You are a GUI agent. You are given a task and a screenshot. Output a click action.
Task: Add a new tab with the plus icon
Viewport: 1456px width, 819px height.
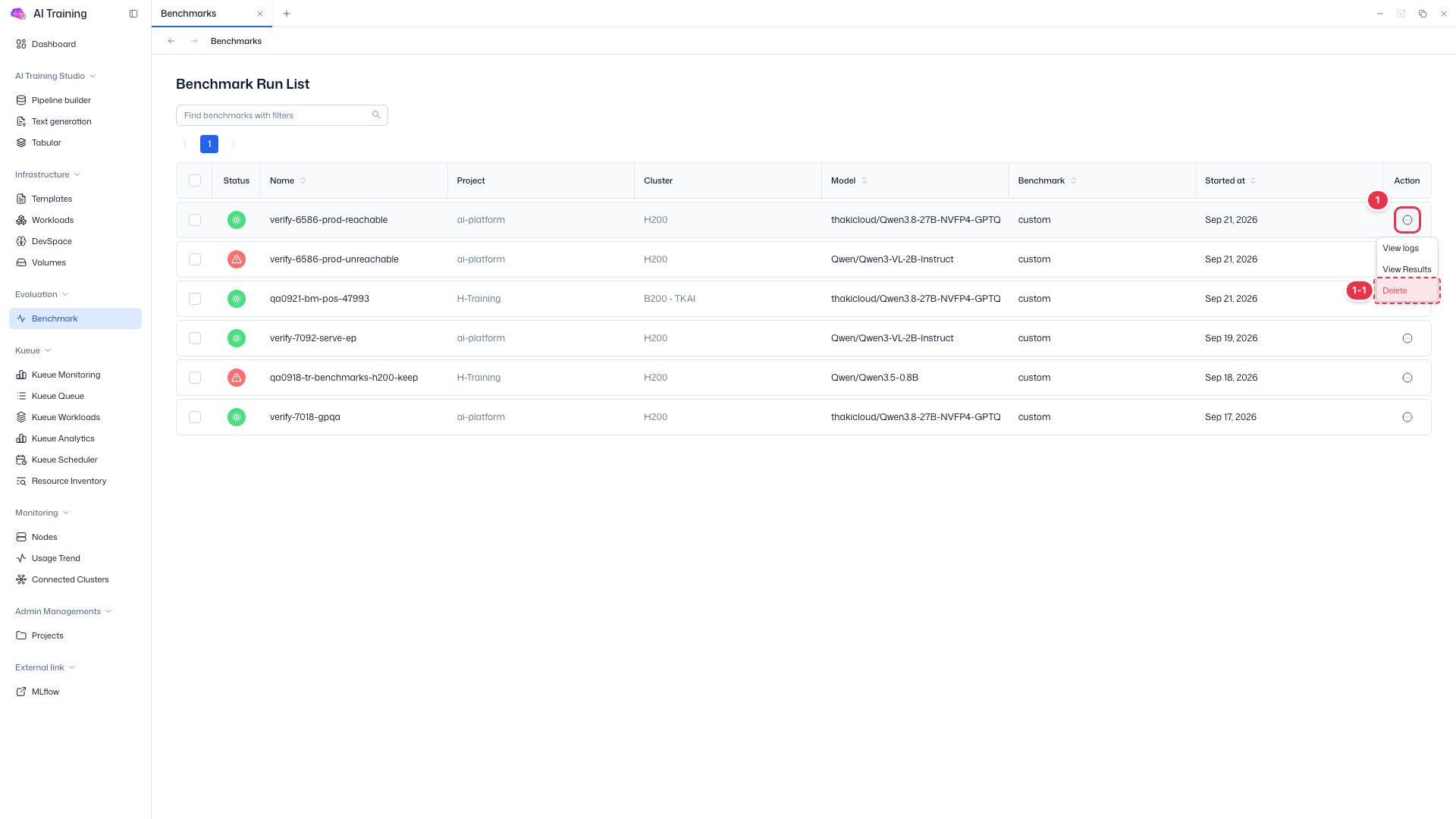point(287,14)
